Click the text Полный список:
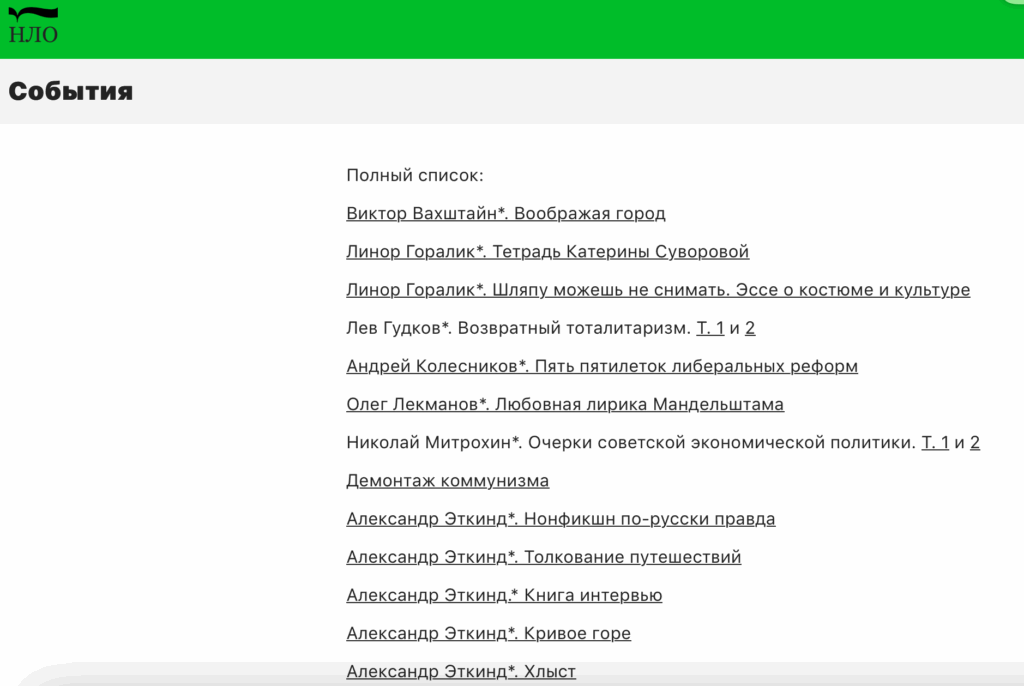 (x=415, y=175)
